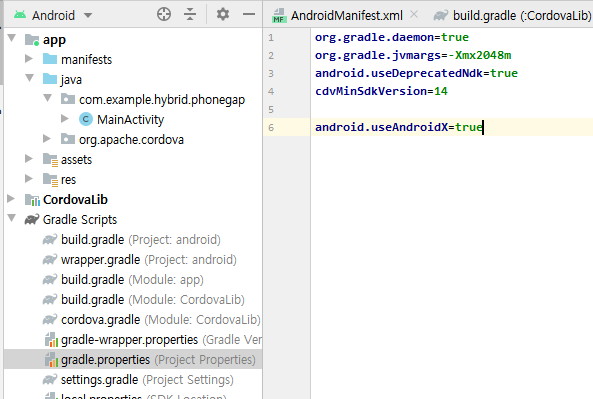Collapse the app module tree
Image resolution: width=593 pixels, height=399 pixels.
click(12, 38)
